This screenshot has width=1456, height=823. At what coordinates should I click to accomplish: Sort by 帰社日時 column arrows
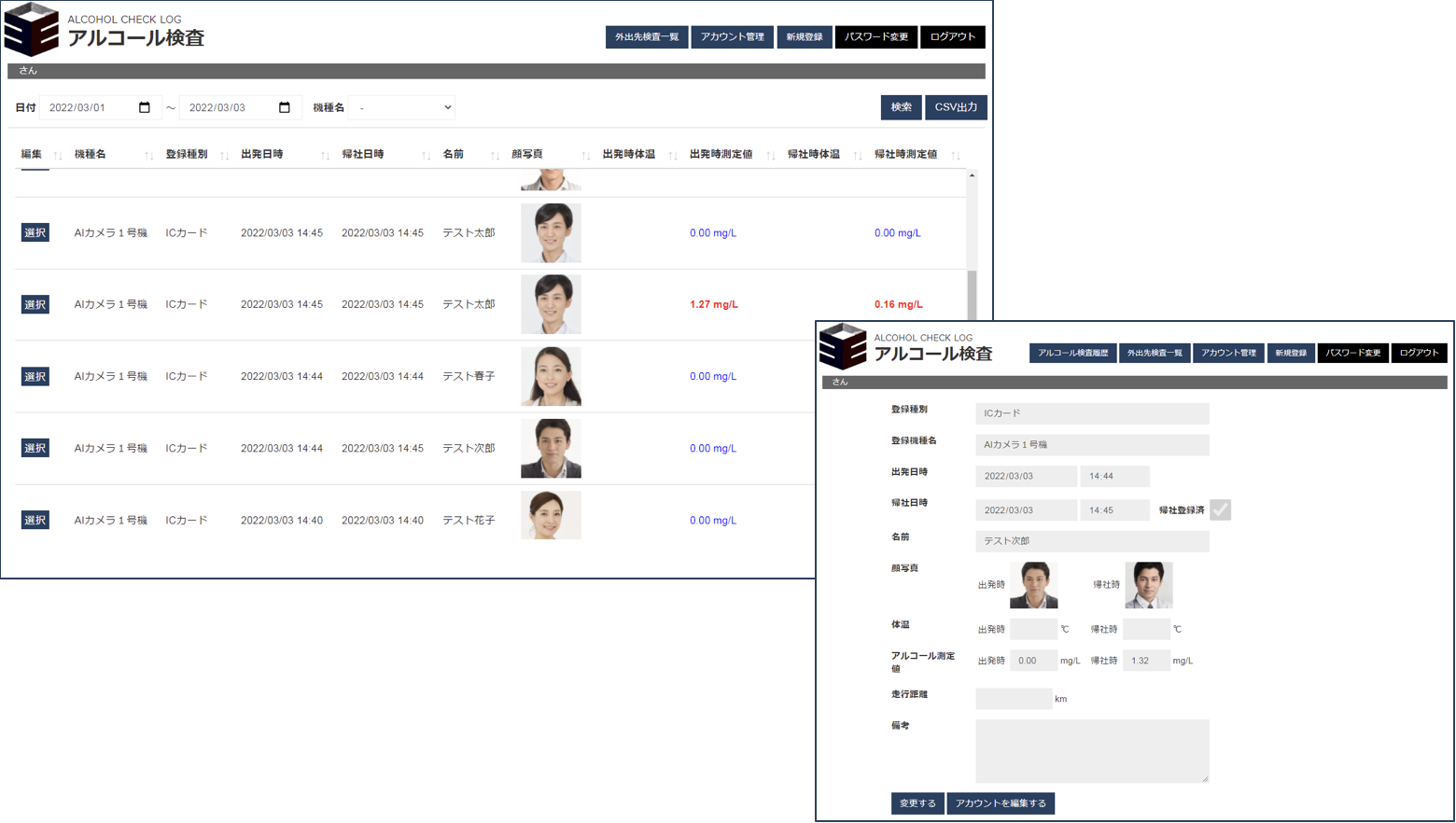[x=426, y=156]
